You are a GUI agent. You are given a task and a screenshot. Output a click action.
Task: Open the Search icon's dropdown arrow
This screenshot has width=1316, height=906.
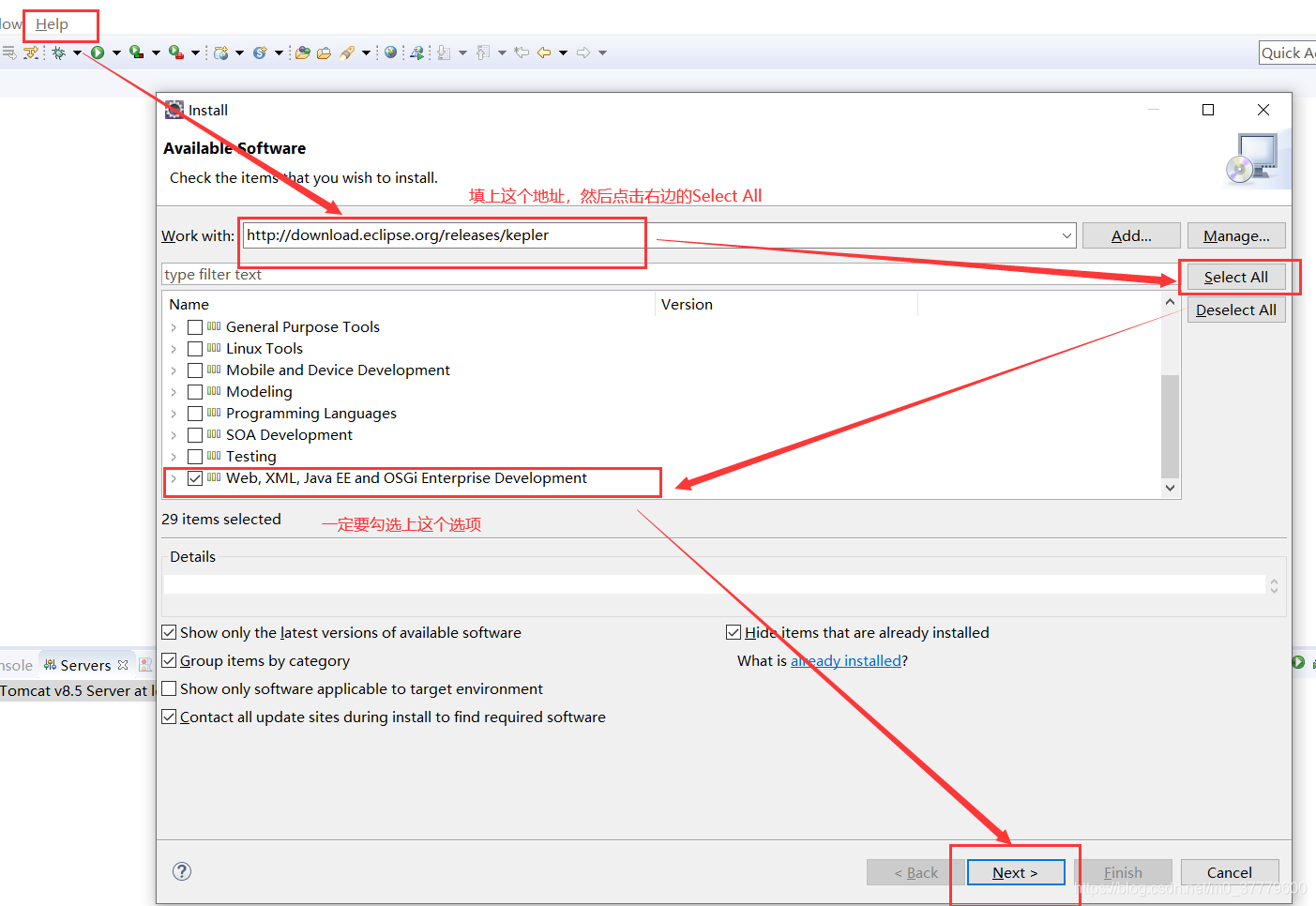[366, 53]
